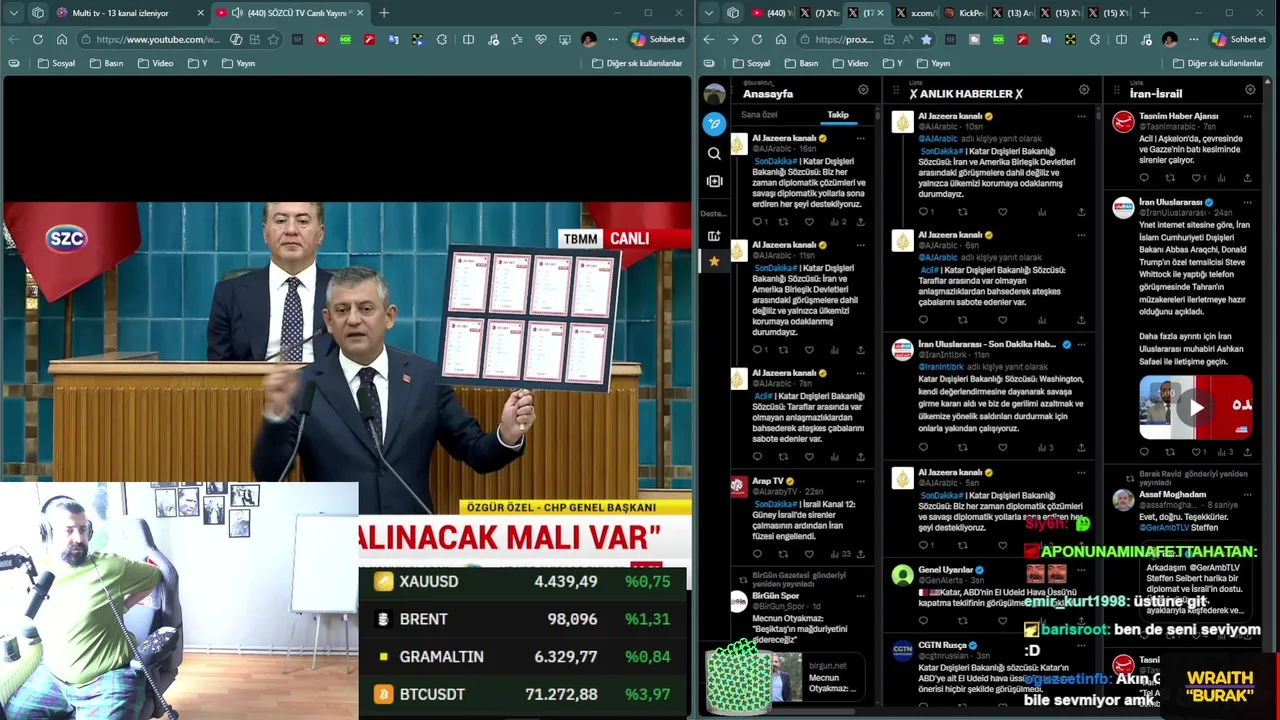This screenshot has height=720, width=1280.
Task: Open the compose post button in X Pro sidebar
Action: (x=714, y=124)
